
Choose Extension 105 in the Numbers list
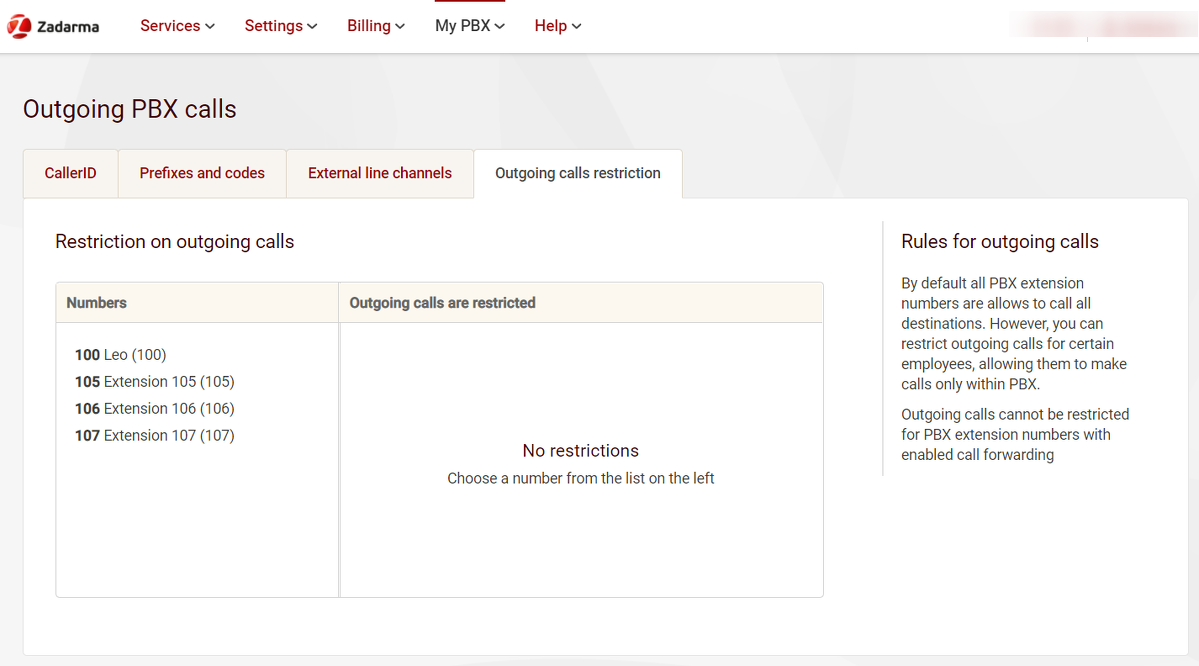pos(154,382)
